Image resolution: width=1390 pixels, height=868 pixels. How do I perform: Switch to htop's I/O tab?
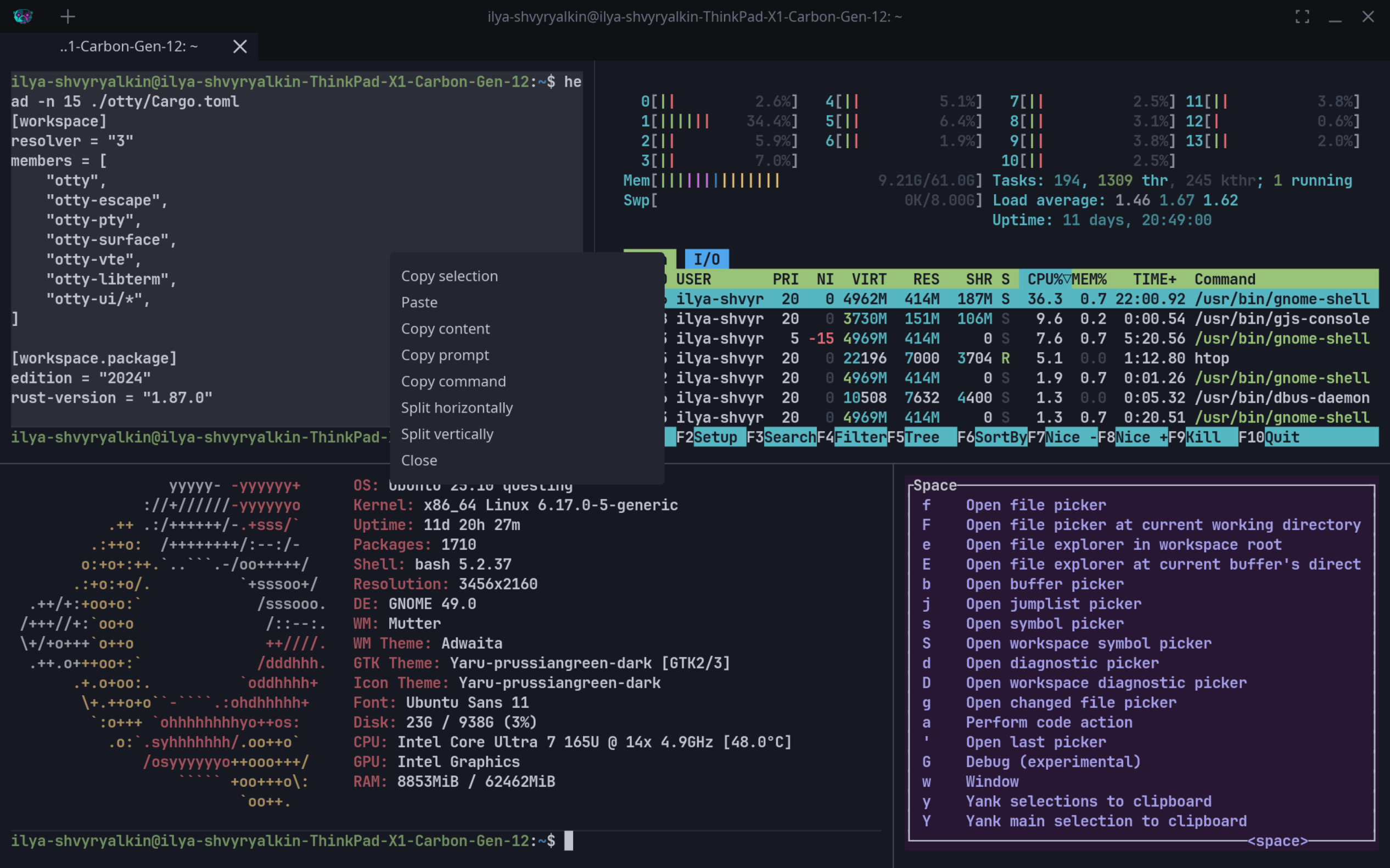point(707,258)
